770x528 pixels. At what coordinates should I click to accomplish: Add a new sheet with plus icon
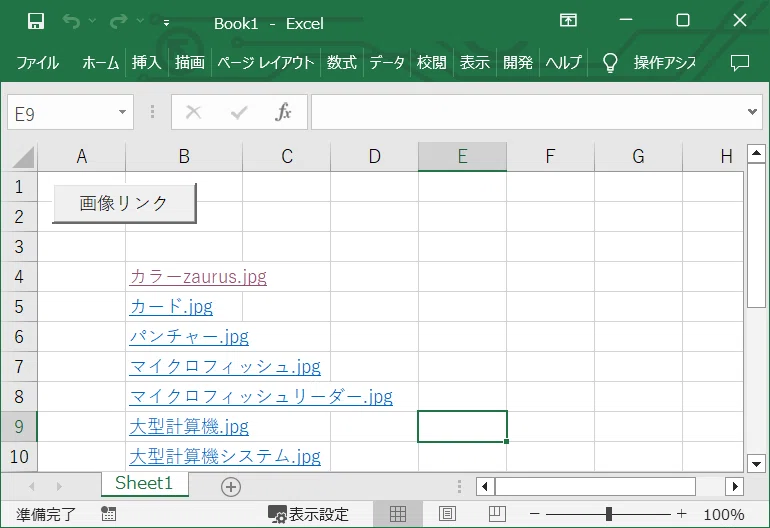[x=231, y=487]
